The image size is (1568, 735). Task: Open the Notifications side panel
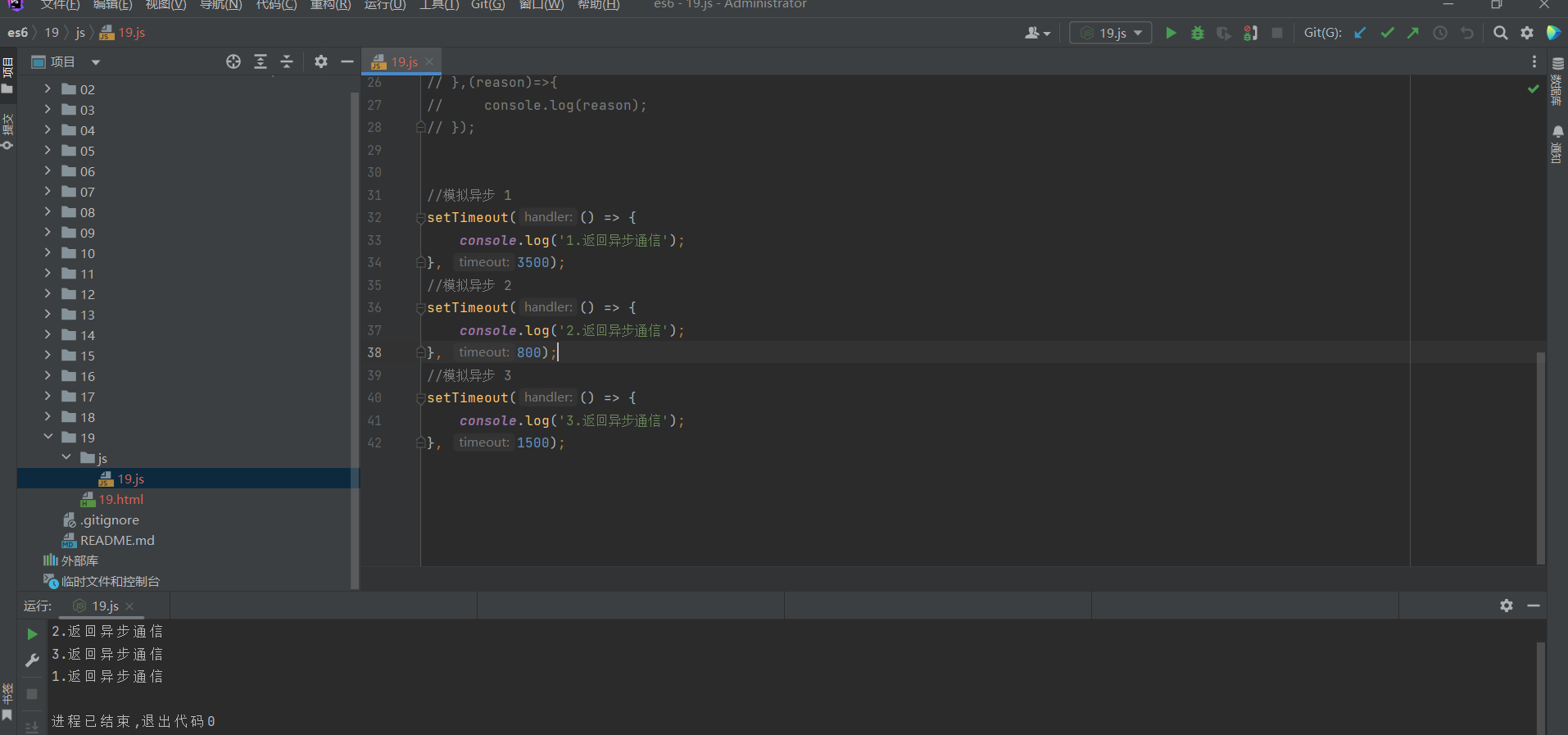click(1557, 144)
